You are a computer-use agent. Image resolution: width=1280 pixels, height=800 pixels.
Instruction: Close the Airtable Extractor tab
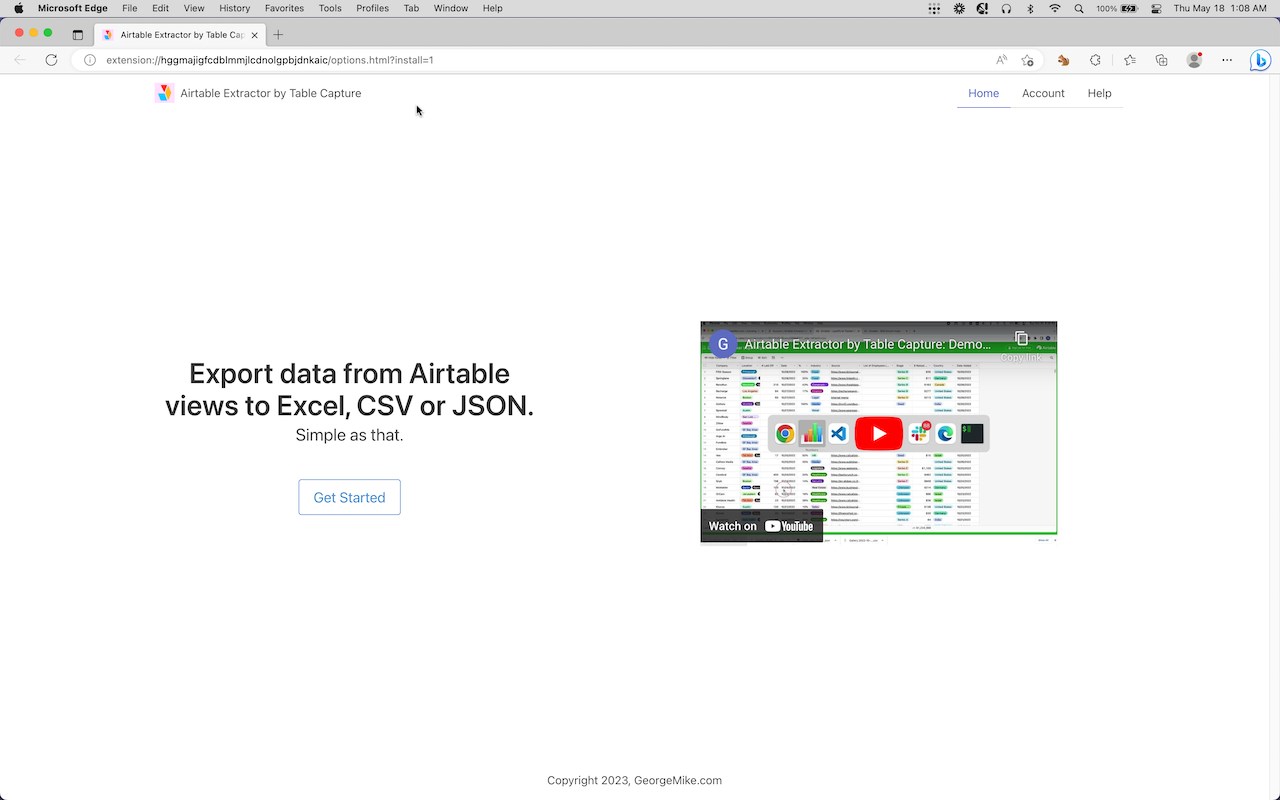(254, 34)
